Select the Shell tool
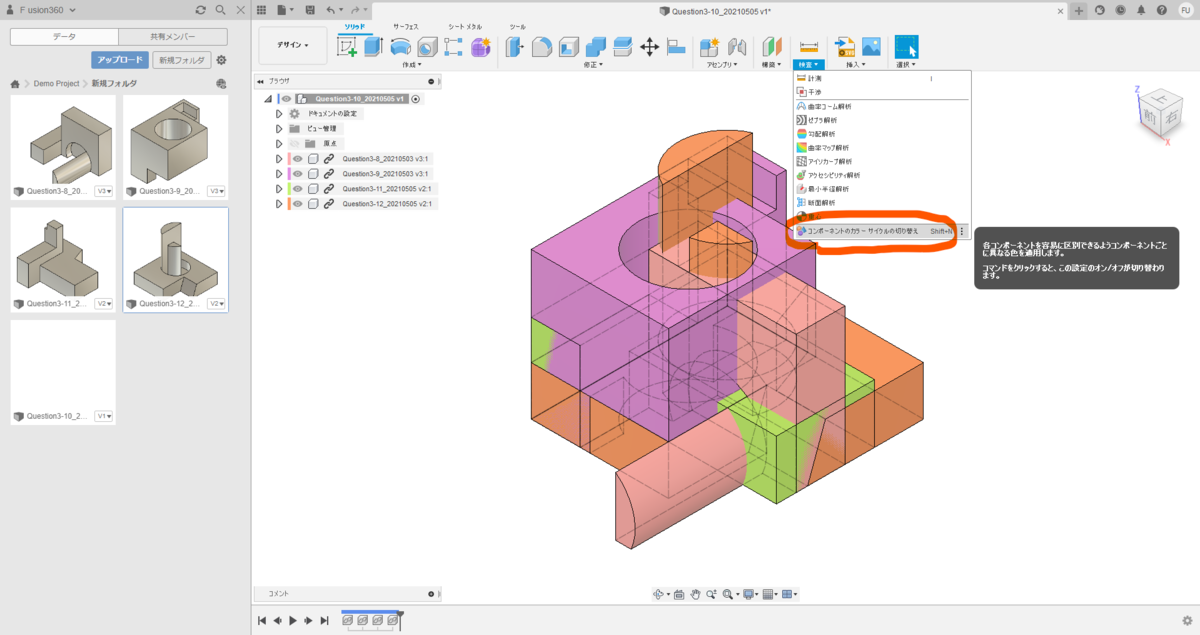1200x635 pixels. [569, 46]
